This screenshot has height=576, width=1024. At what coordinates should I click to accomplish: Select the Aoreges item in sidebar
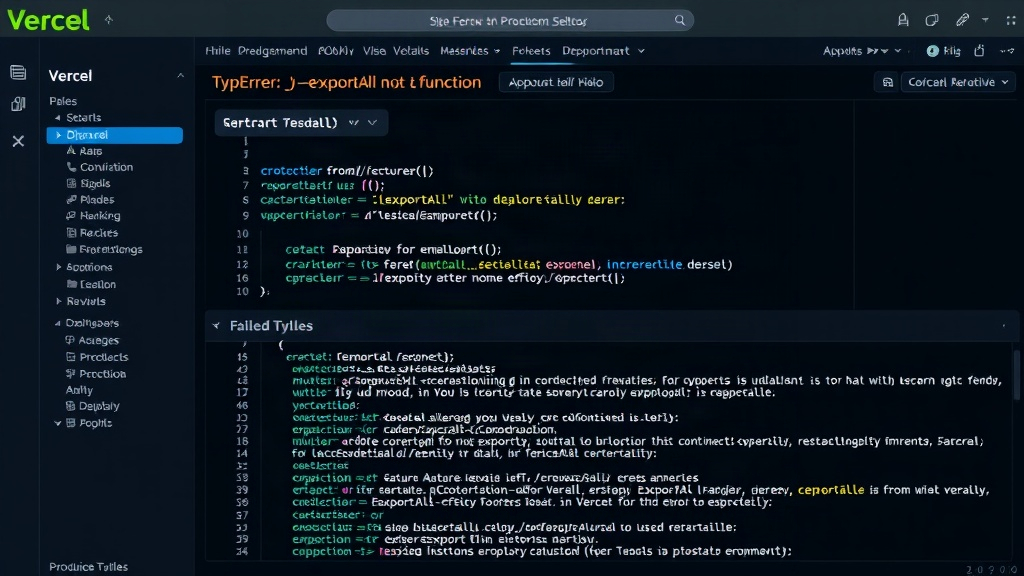(92, 340)
